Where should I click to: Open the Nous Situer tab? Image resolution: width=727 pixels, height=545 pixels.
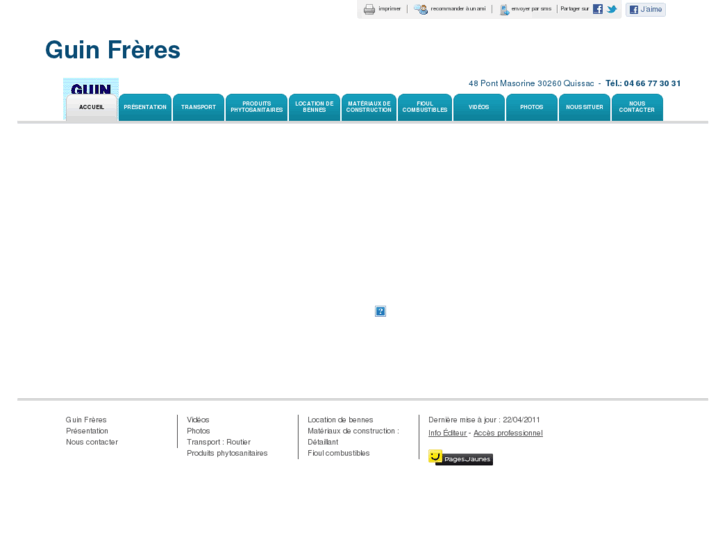[x=584, y=108]
